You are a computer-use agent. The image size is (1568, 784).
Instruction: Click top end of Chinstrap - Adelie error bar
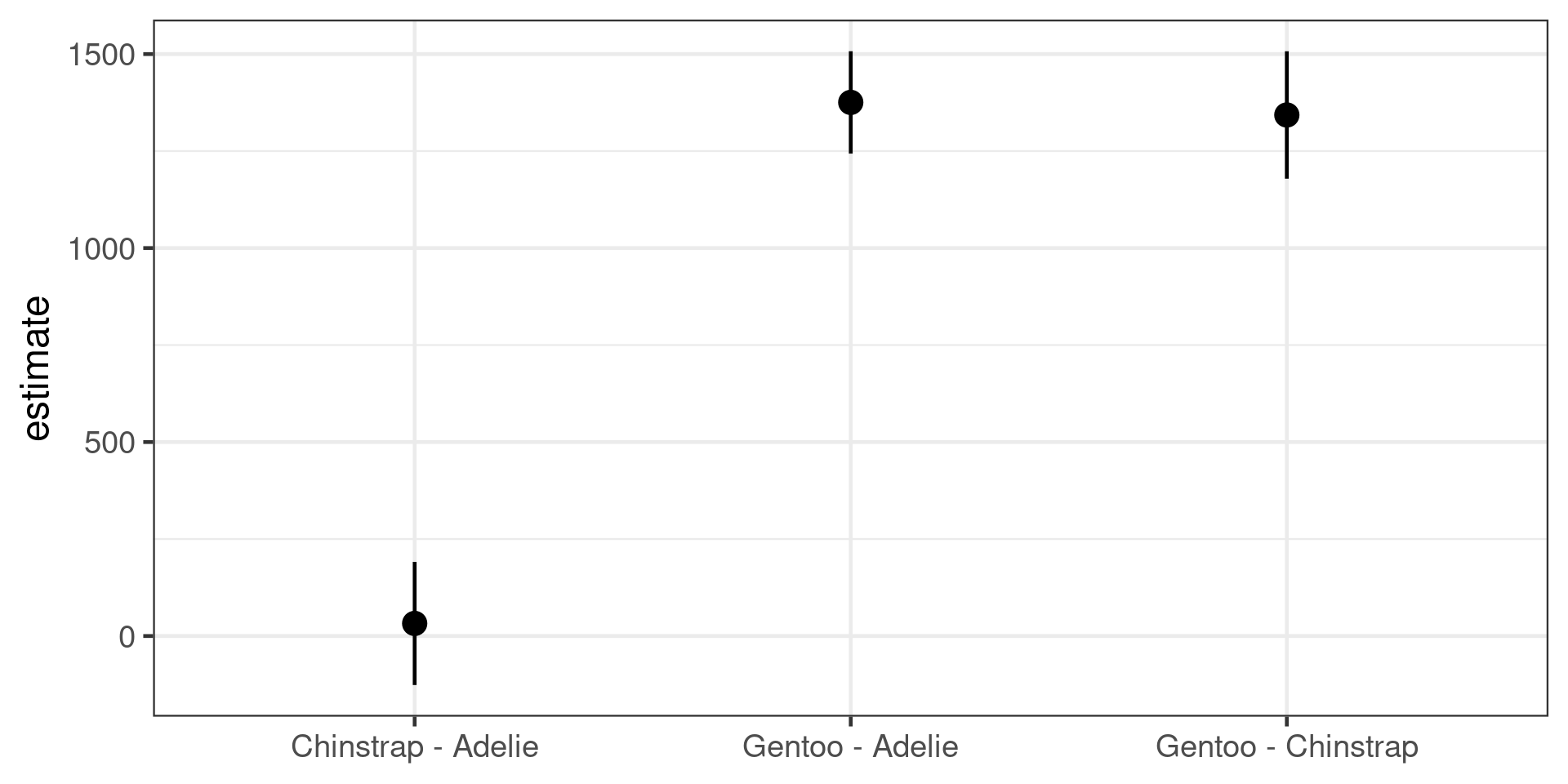[x=415, y=563]
